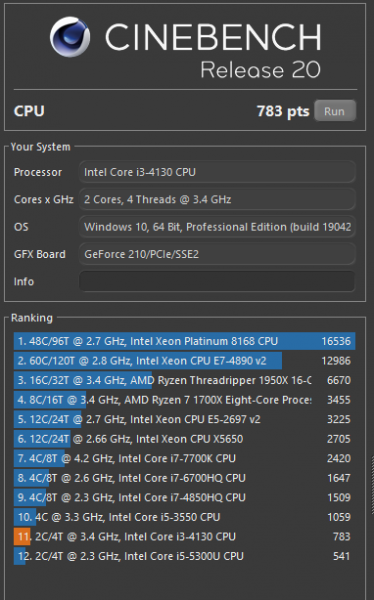The height and width of the screenshot is (600, 374).
Task: Click the score 541 in ranking list
Action: coord(341,556)
